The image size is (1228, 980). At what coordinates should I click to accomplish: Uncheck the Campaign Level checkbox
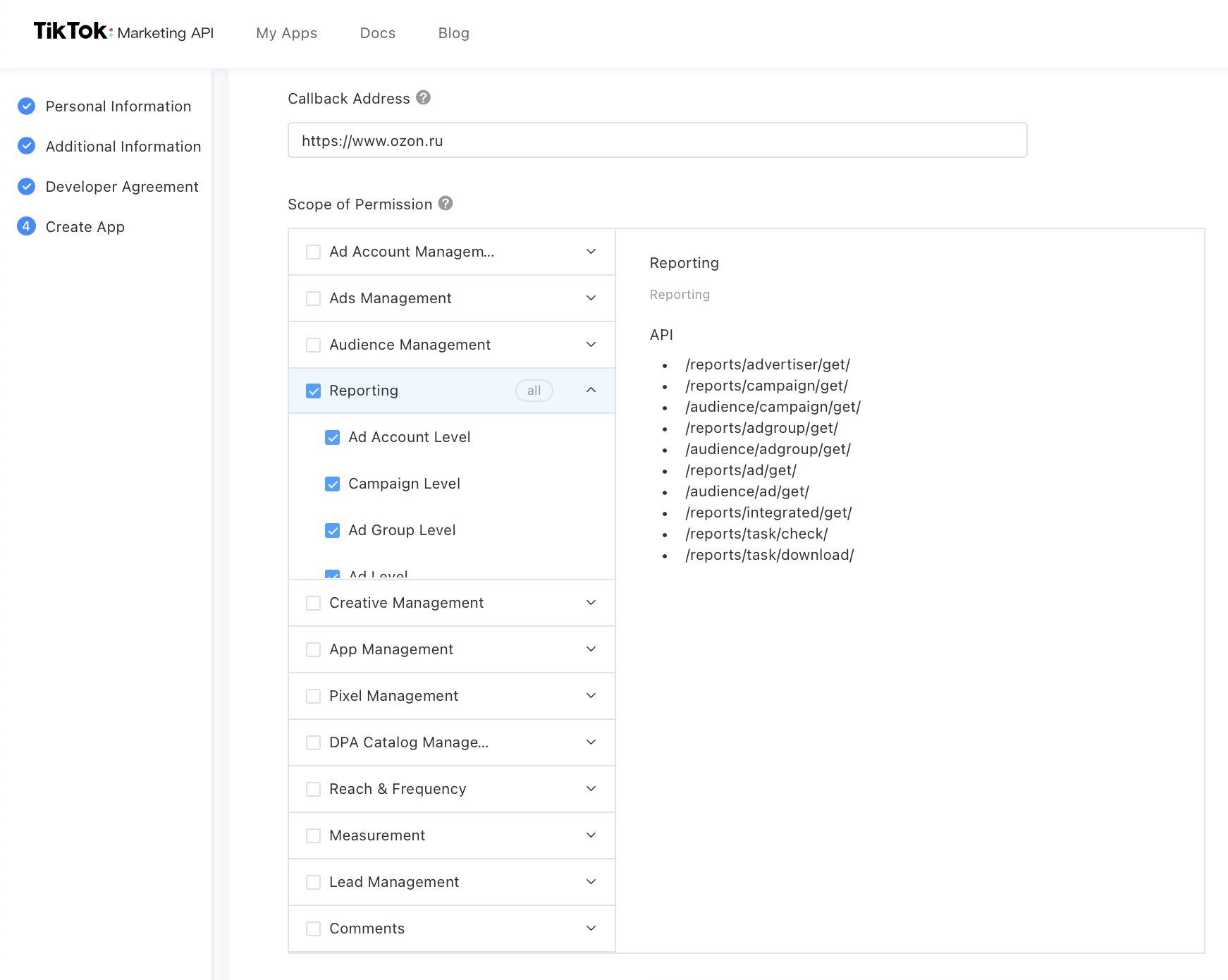(x=333, y=484)
